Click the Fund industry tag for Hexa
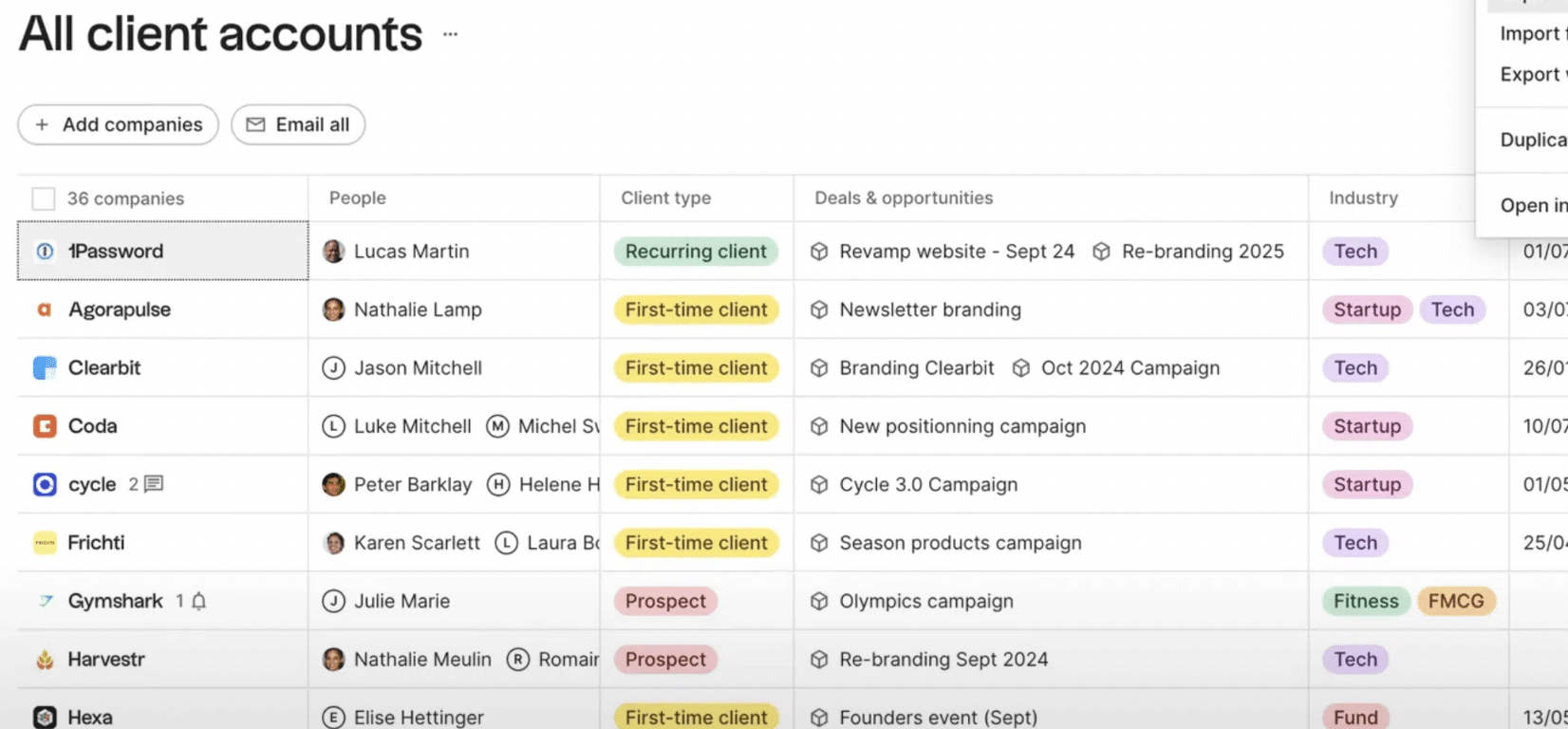This screenshot has width=1568, height=729. tap(1355, 718)
